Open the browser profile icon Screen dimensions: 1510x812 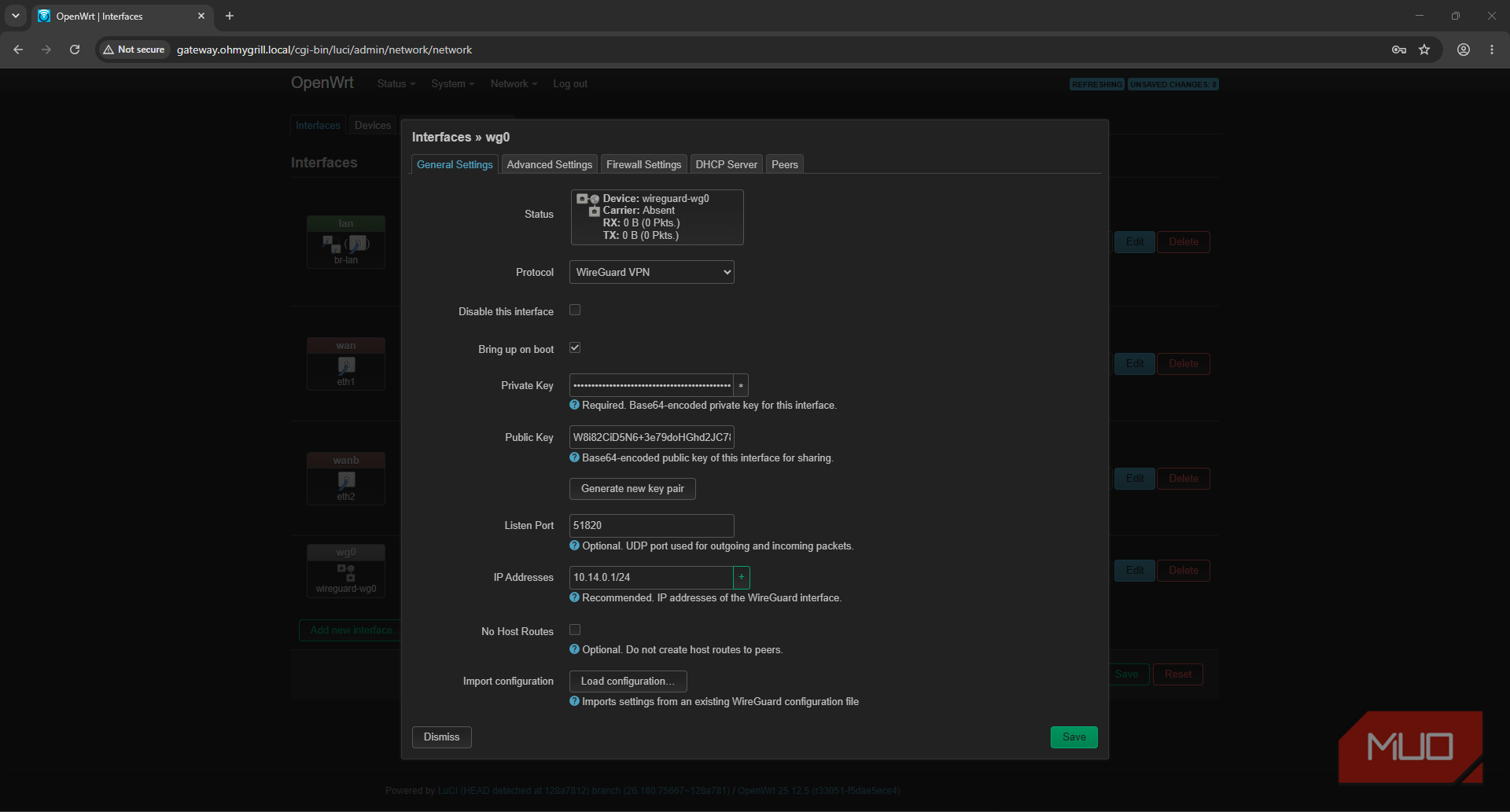(1464, 50)
